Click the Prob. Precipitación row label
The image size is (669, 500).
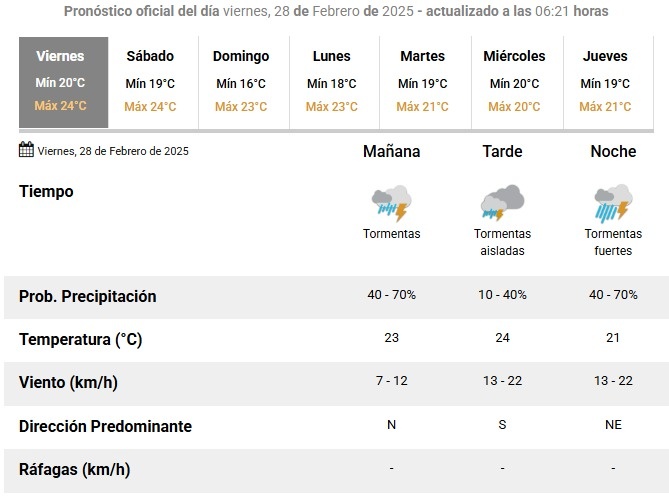tap(87, 297)
